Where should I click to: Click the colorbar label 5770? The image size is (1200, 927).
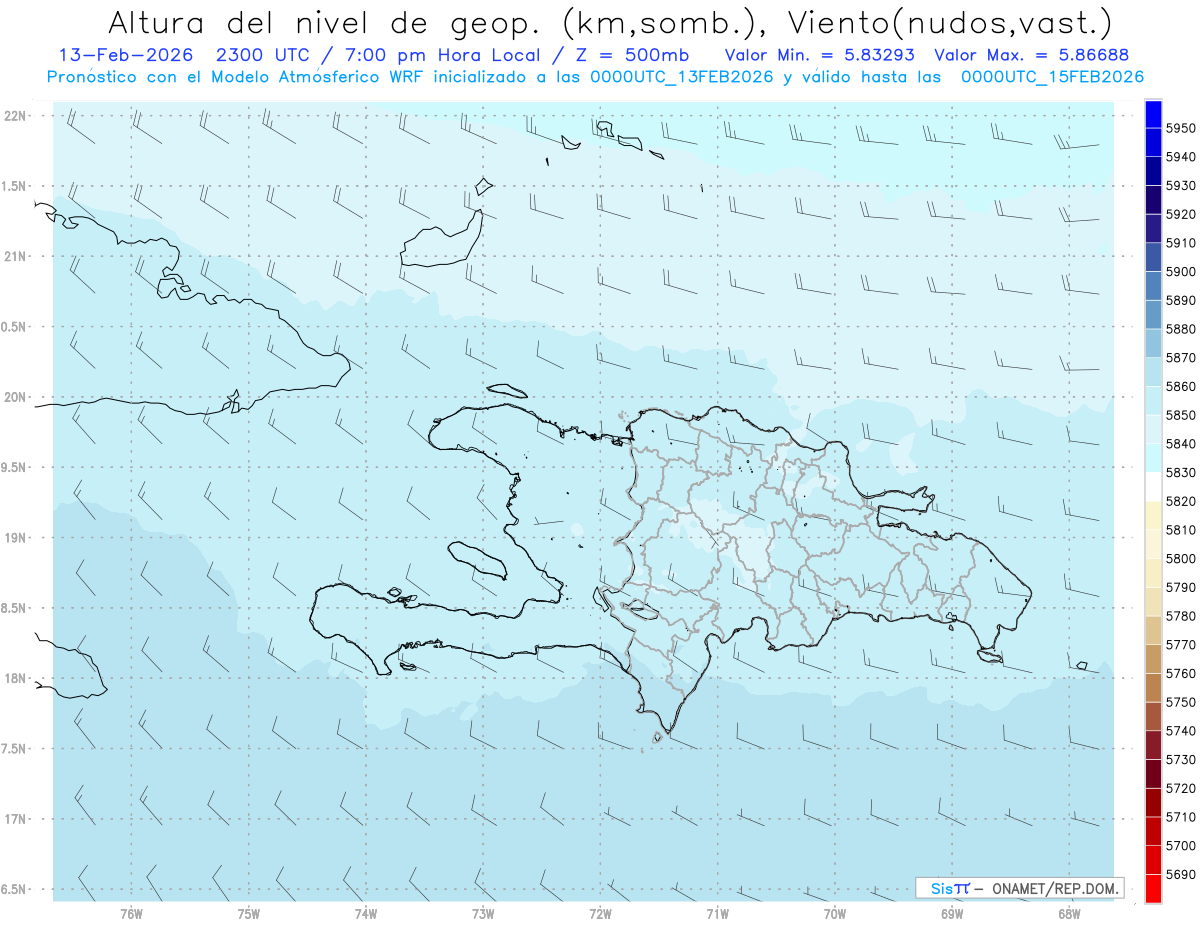(x=1181, y=645)
